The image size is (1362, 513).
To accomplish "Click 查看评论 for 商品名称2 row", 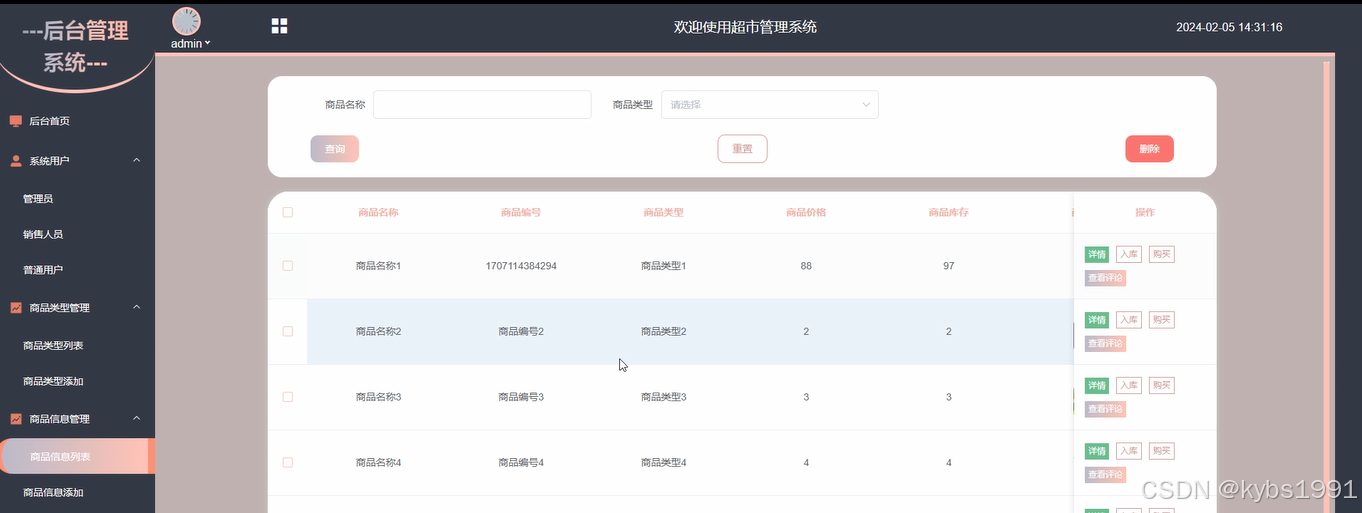I will [x=1105, y=343].
